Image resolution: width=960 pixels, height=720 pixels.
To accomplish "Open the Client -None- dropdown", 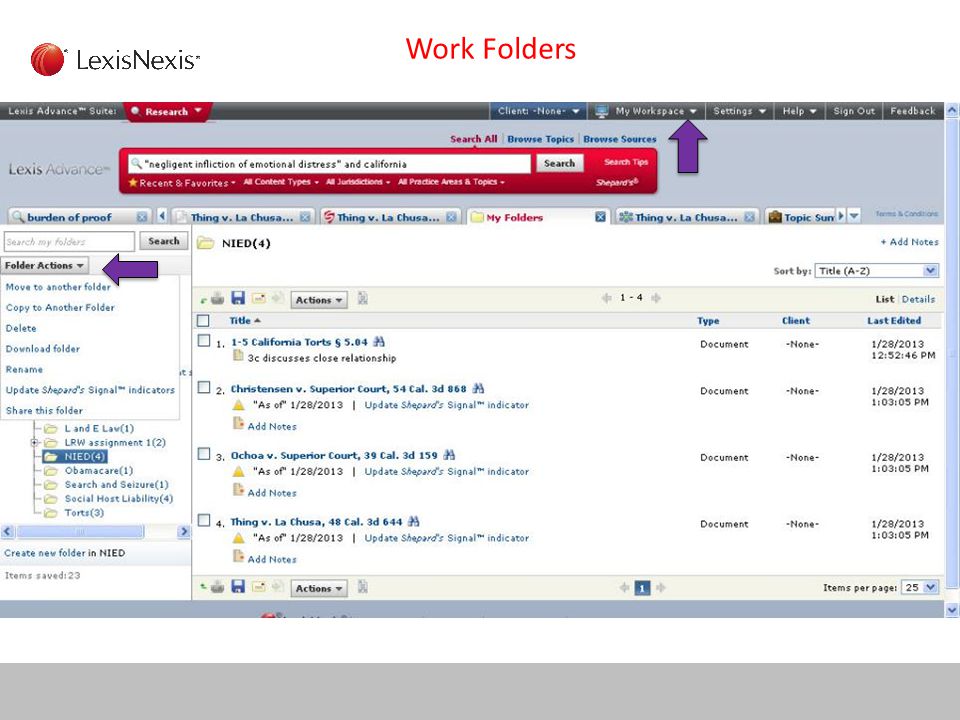I will pos(538,111).
